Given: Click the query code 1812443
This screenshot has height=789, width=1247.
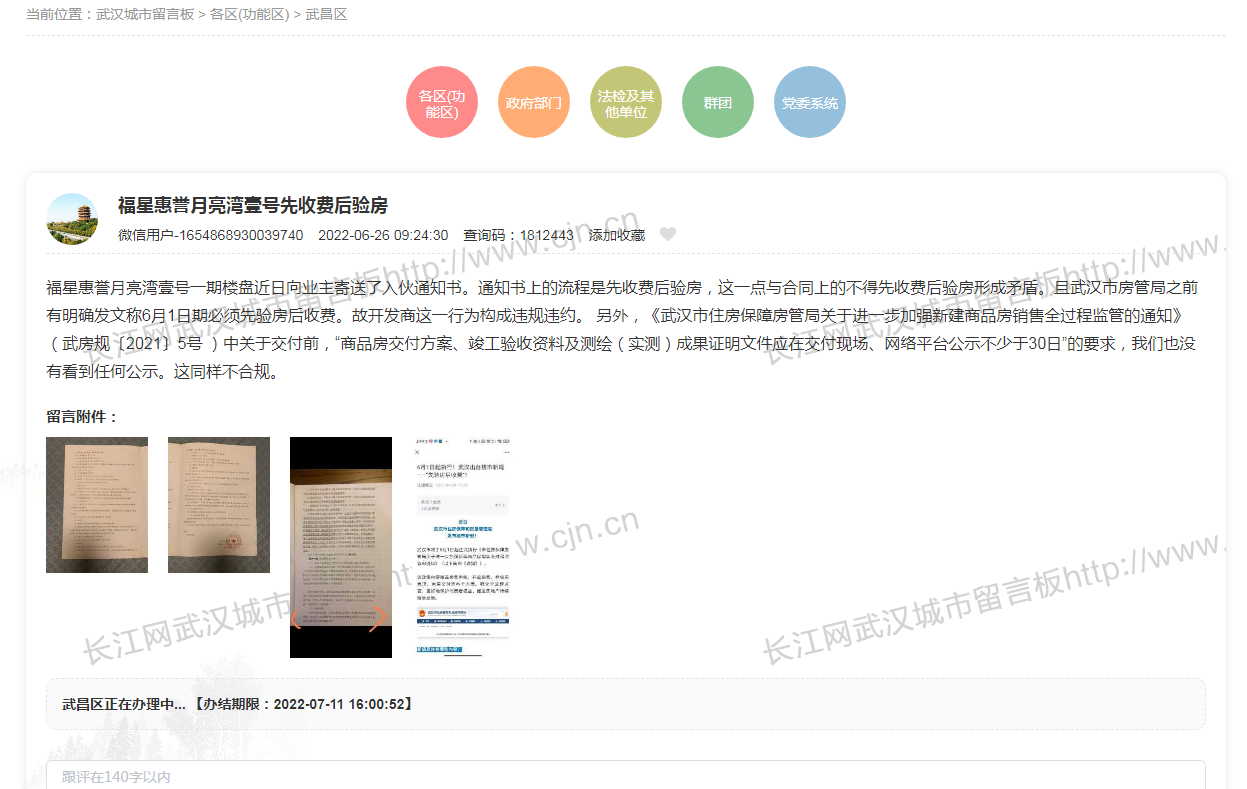Looking at the screenshot, I should [546, 235].
